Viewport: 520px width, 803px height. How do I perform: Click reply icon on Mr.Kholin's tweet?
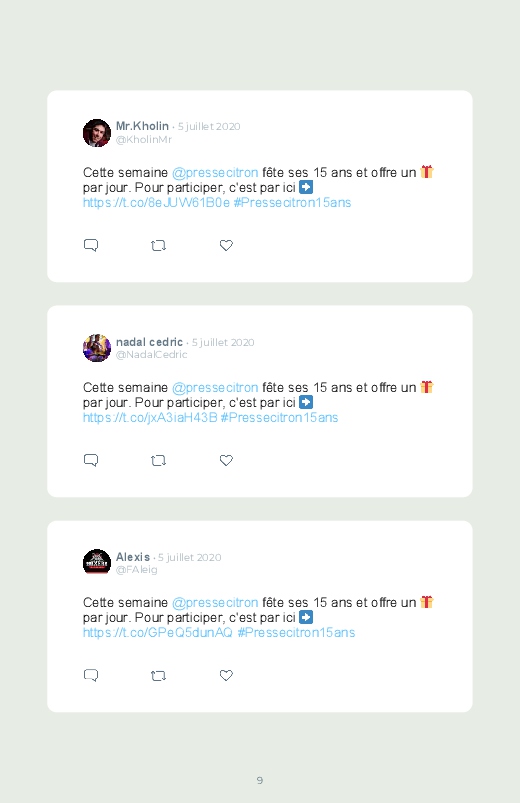(x=91, y=245)
